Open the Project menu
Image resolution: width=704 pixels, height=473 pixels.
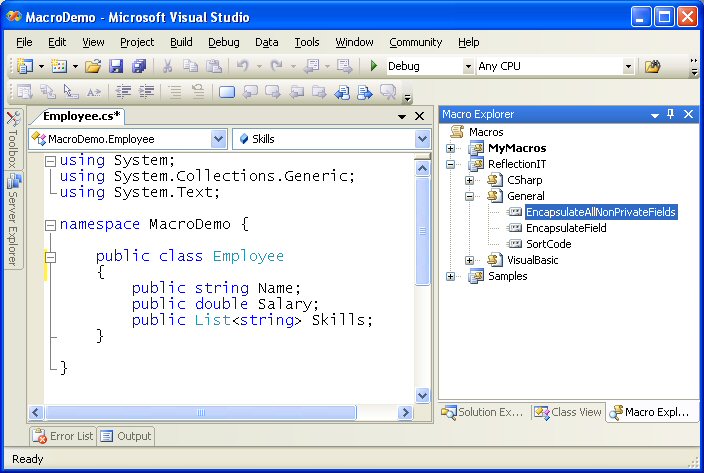coord(137,42)
